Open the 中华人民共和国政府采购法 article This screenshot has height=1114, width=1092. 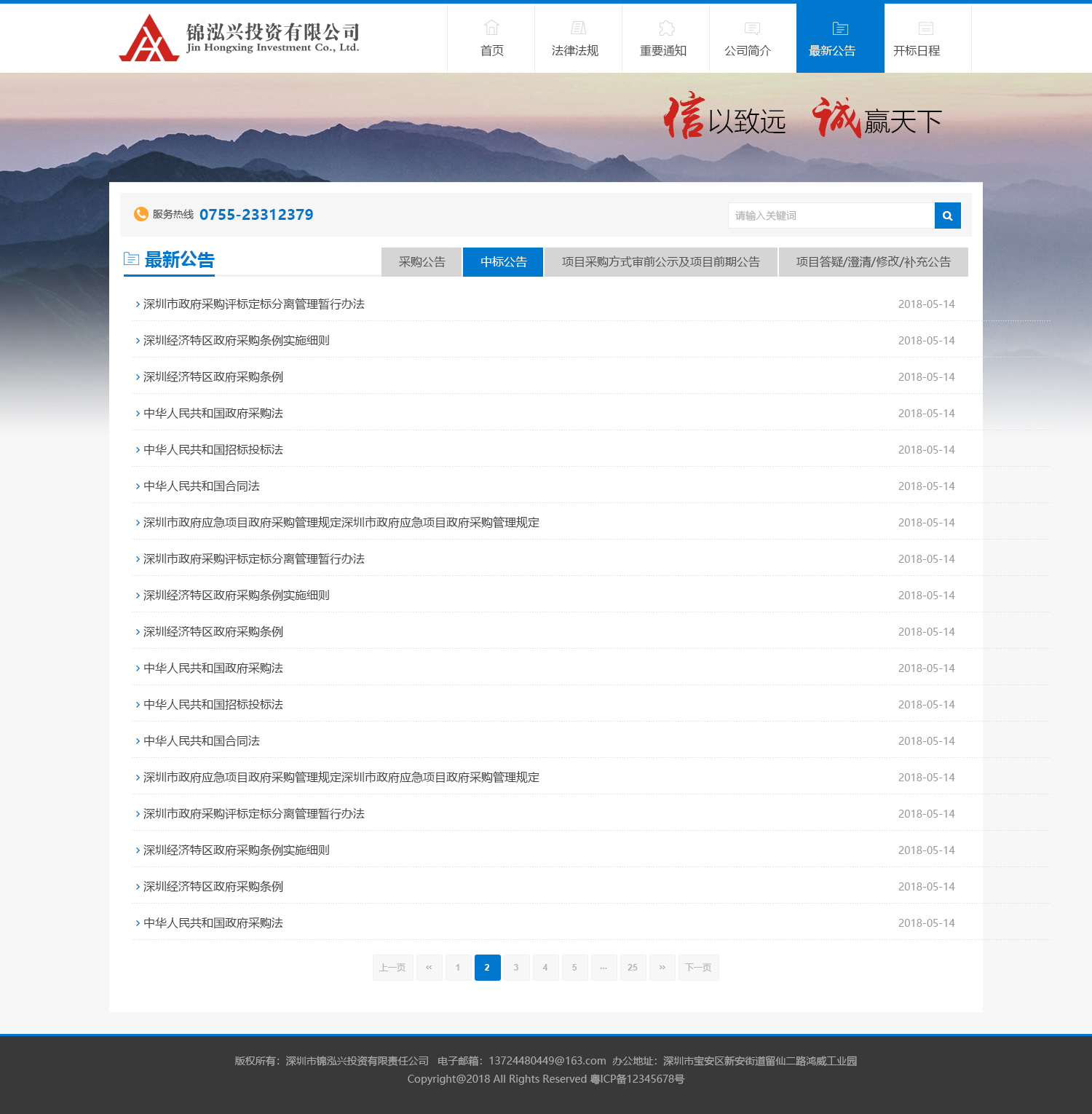(213, 413)
